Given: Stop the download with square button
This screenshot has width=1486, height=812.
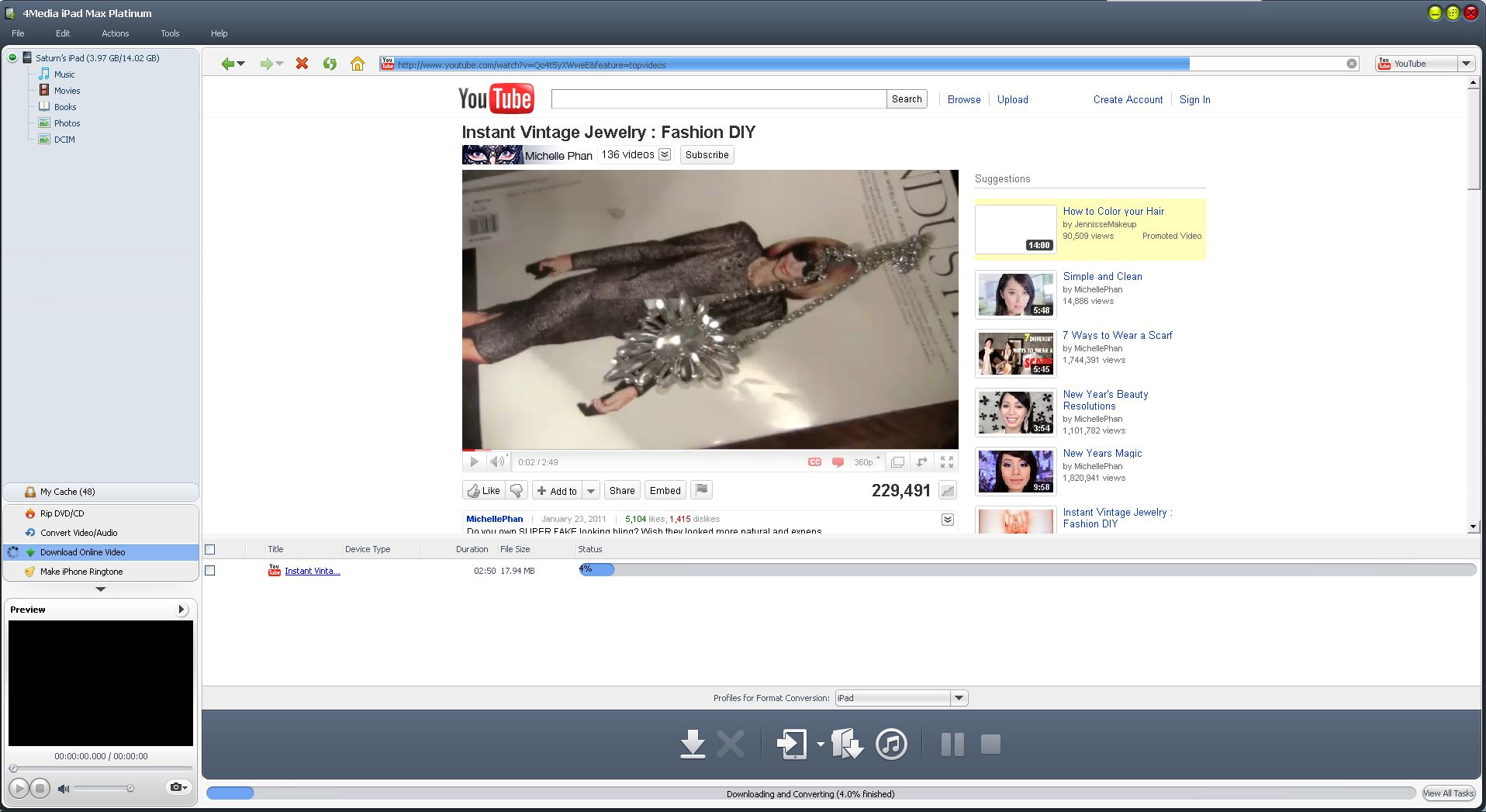Looking at the screenshot, I should (x=990, y=745).
